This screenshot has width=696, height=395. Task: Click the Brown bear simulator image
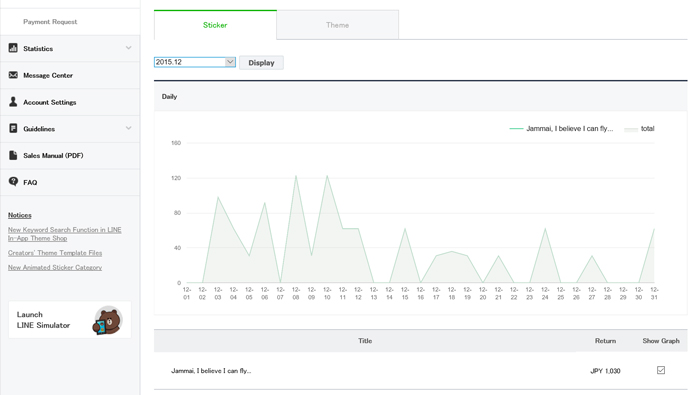click(108, 320)
